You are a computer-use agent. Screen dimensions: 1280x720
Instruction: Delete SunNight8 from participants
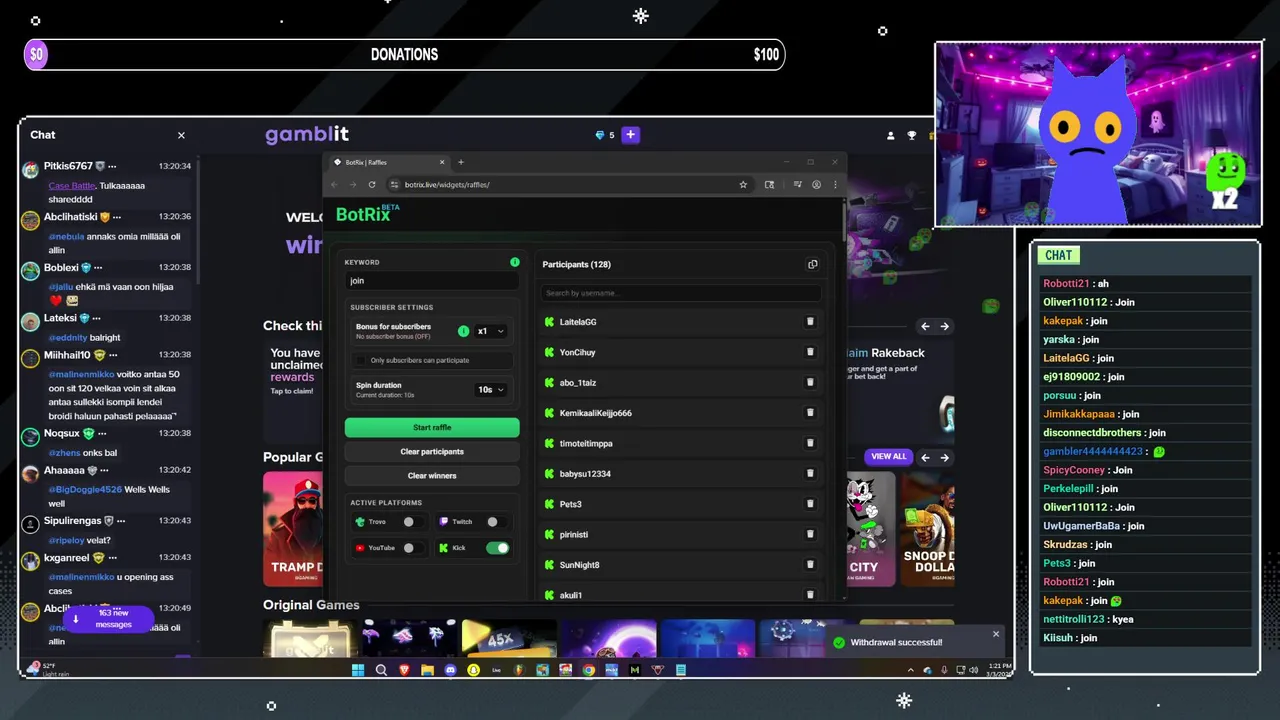[x=810, y=564]
